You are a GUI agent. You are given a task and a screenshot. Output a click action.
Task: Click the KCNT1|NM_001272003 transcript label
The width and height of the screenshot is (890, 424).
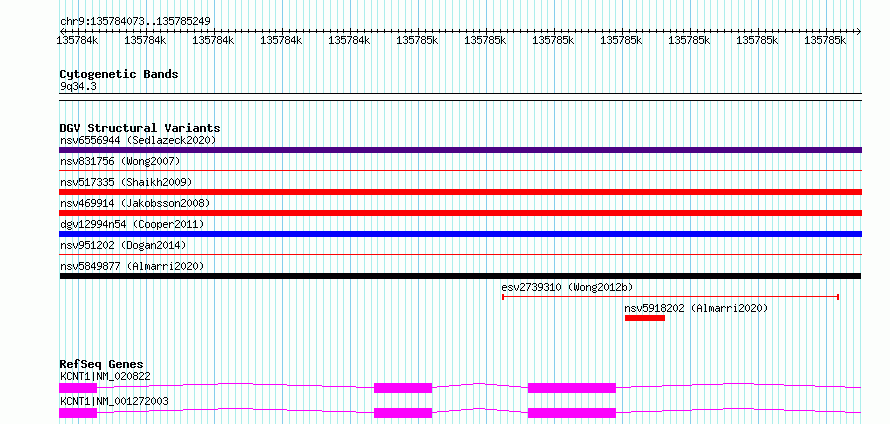[x=114, y=401]
